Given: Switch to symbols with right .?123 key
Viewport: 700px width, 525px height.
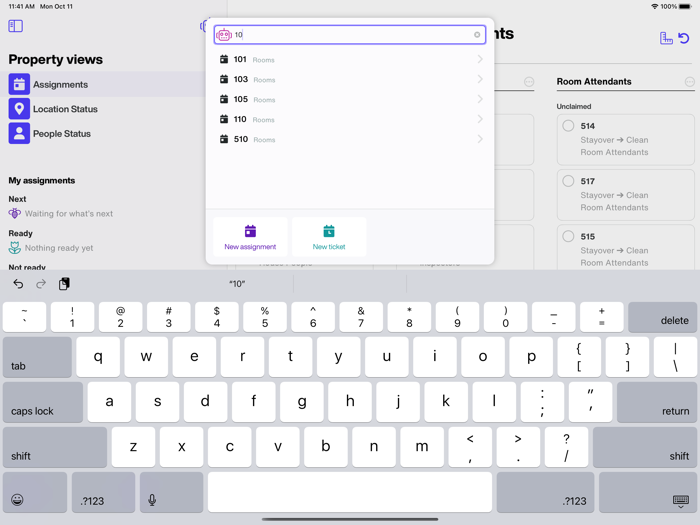Looking at the screenshot, I should coord(545,492).
